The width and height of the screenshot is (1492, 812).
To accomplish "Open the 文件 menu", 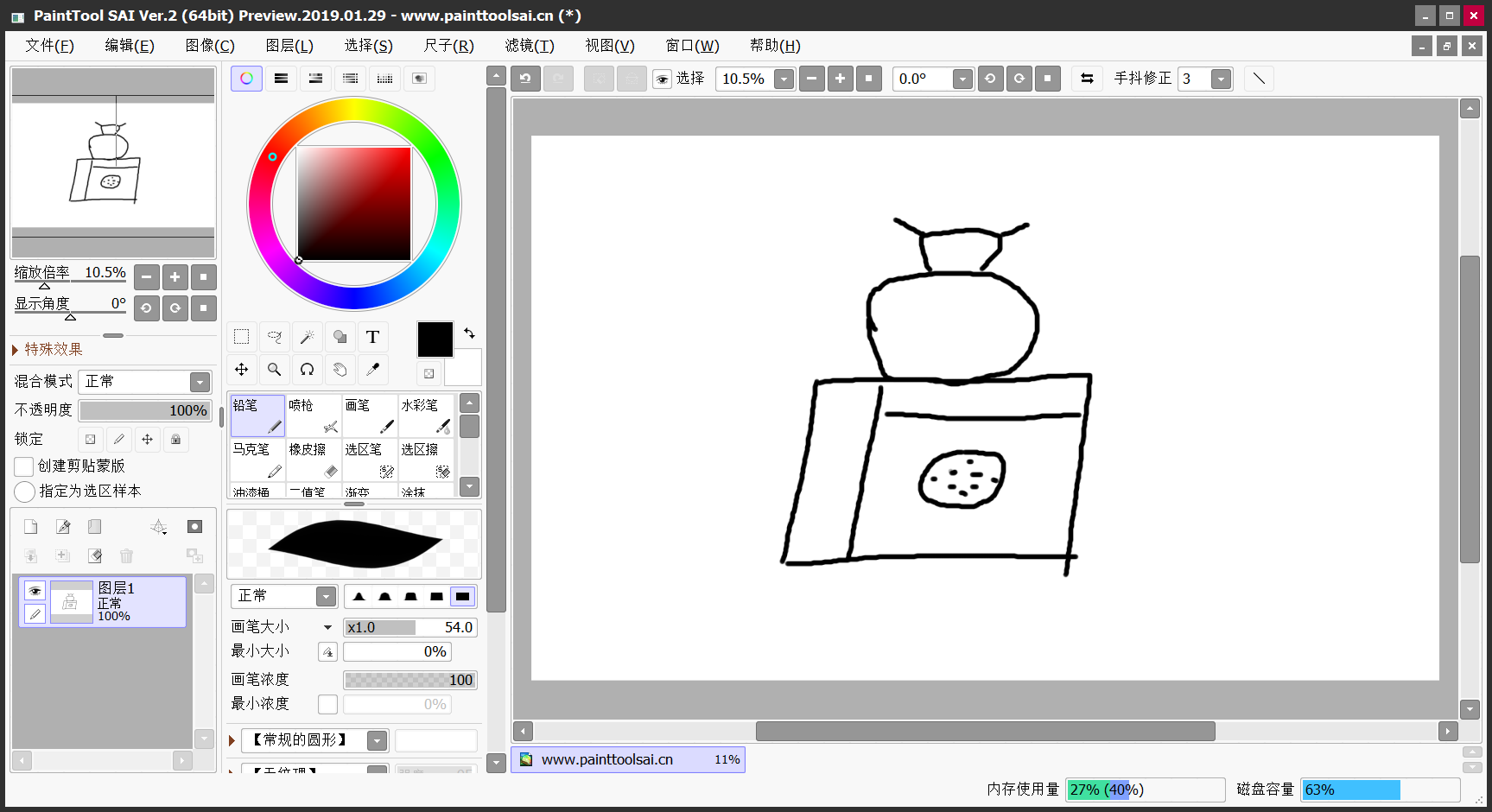I will pyautogui.click(x=49, y=46).
